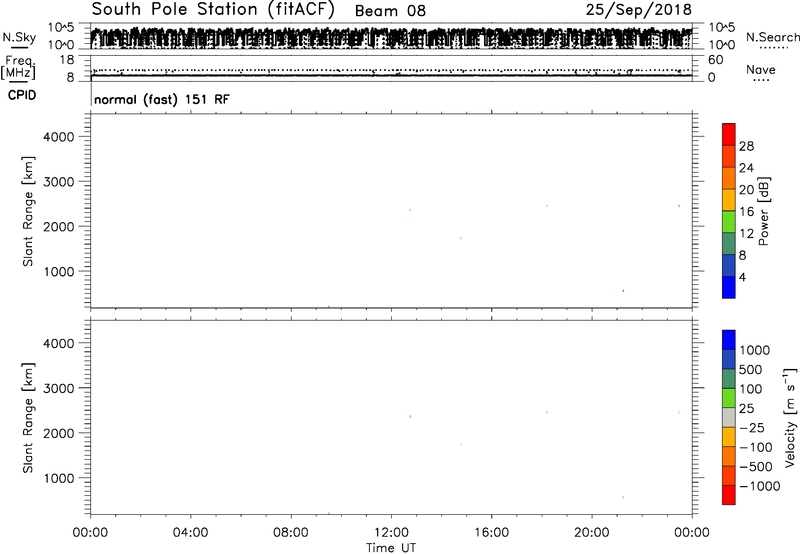
Task: Click the red bottom velocity colorbar swatch
Action: click(x=729, y=495)
